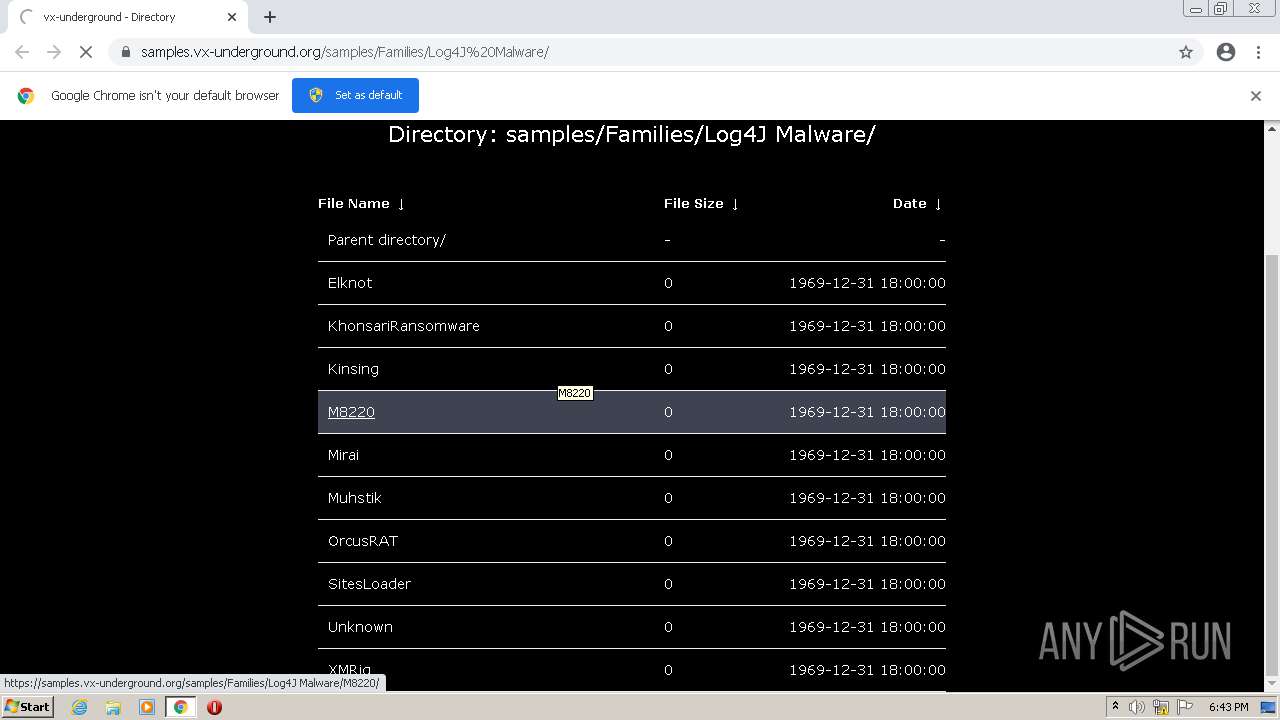1280x720 pixels.
Task: Open the Kinsing folder
Action: pyautogui.click(x=353, y=369)
